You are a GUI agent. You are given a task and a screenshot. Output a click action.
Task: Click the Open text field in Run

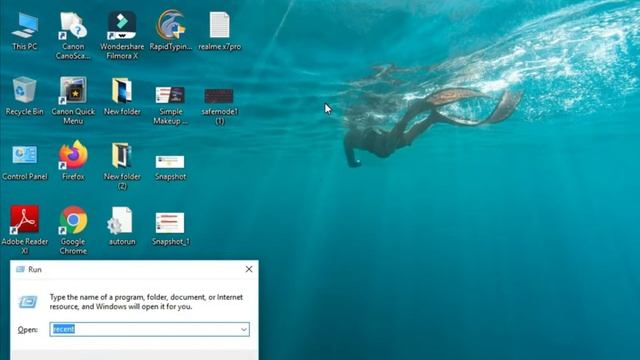pos(149,329)
